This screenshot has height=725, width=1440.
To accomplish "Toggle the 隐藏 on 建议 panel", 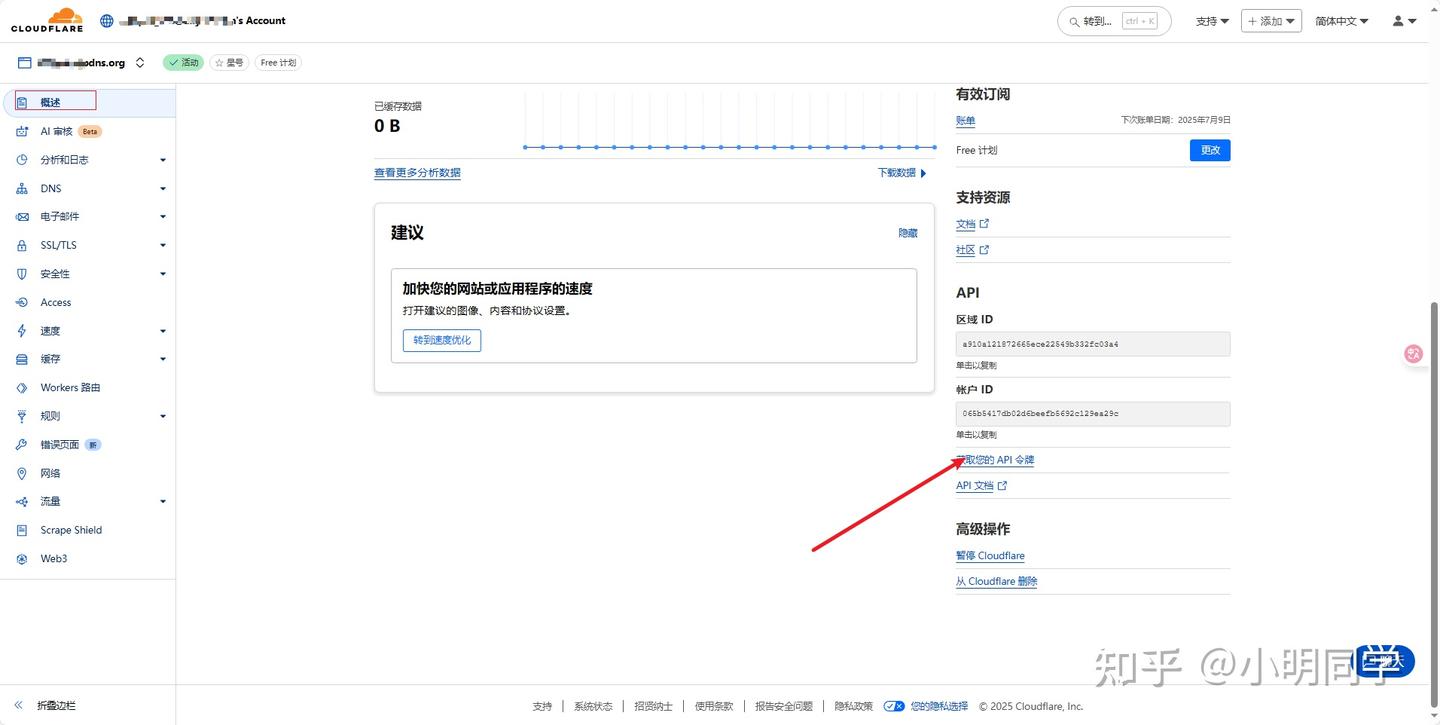I will [907, 232].
